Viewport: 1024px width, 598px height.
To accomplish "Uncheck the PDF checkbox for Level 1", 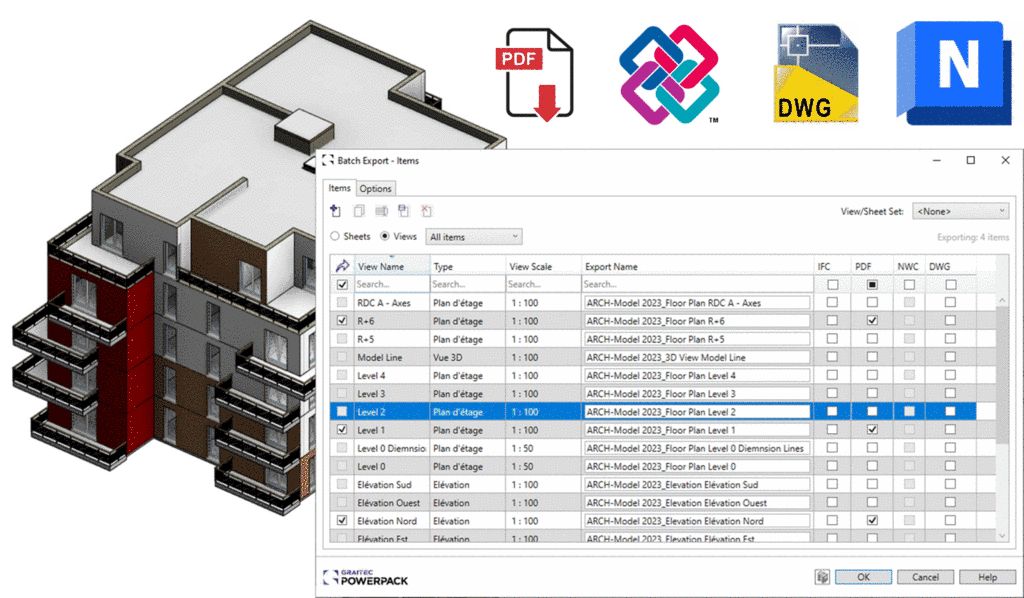I will [x=872, y=430].
